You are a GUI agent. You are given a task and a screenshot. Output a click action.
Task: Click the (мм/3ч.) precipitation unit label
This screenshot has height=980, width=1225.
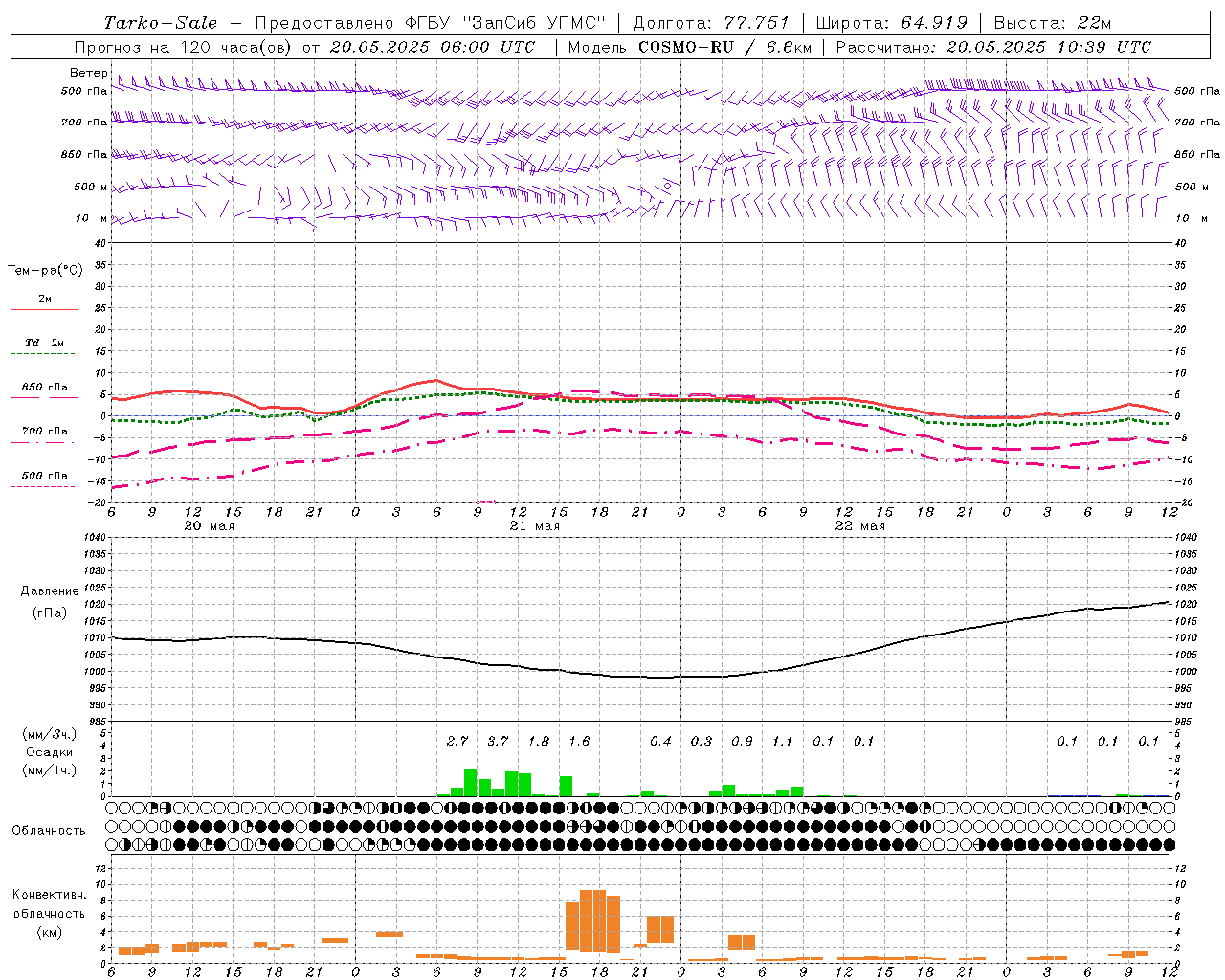pyautogui.click(x=50, y=734)
